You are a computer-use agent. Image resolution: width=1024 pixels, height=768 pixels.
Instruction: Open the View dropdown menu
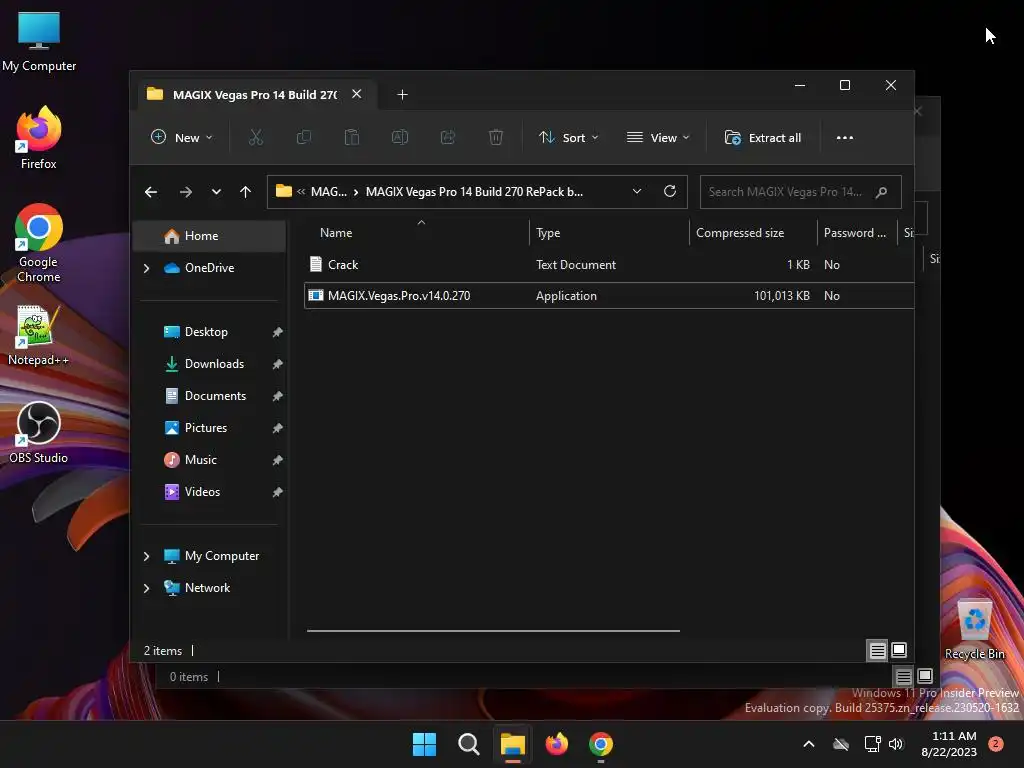click(x=658, y=138)
